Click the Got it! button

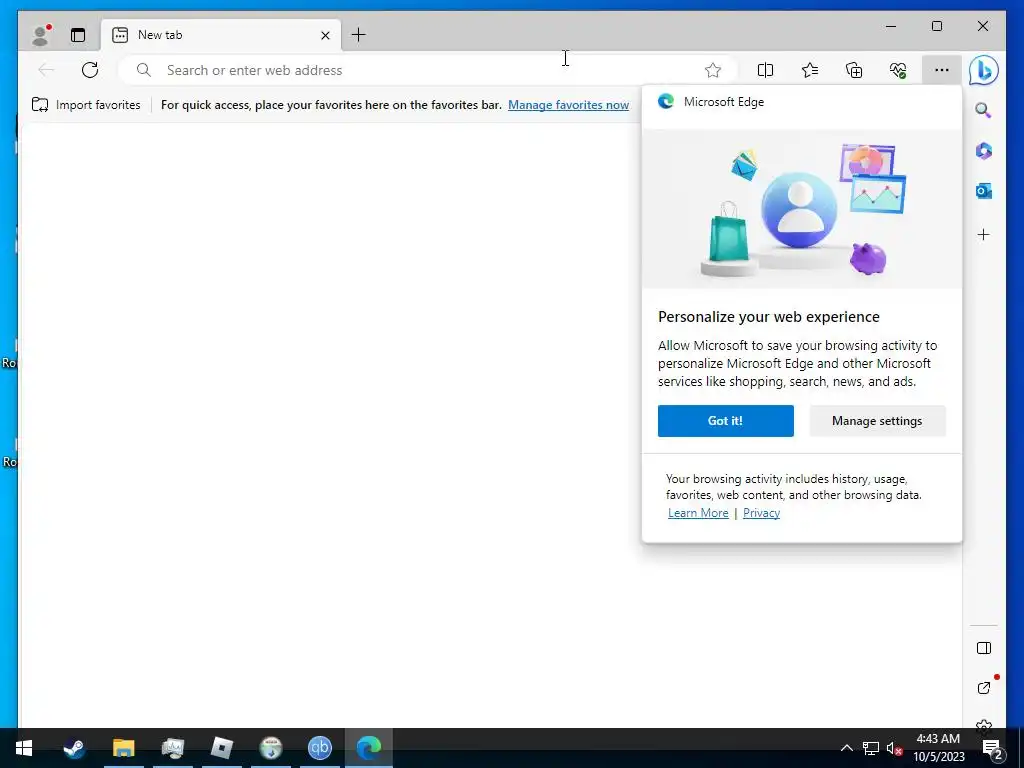coord(726,421)
